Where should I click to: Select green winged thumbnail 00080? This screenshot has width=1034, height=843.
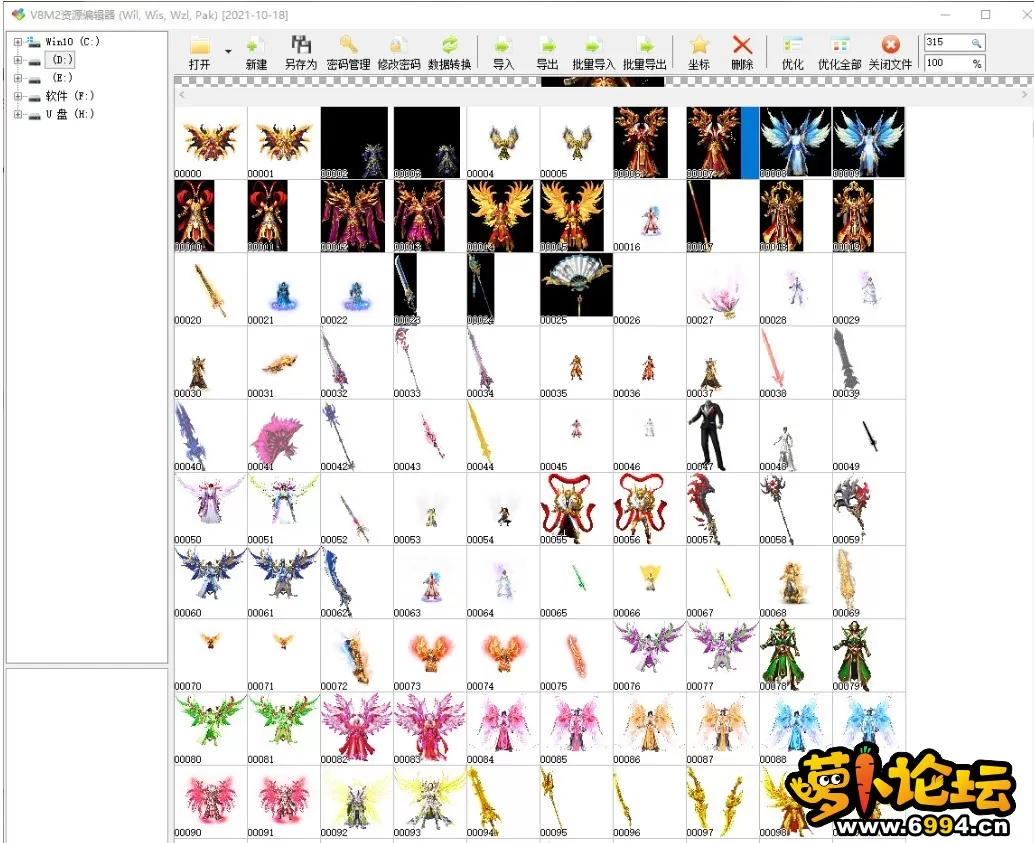(211, 728)
